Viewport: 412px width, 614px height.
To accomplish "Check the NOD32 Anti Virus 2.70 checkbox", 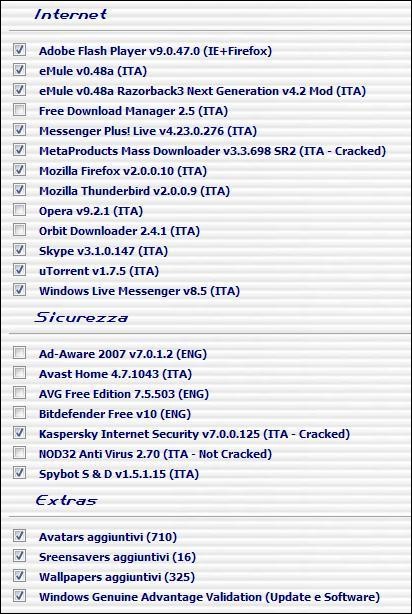I will (19, 453).
